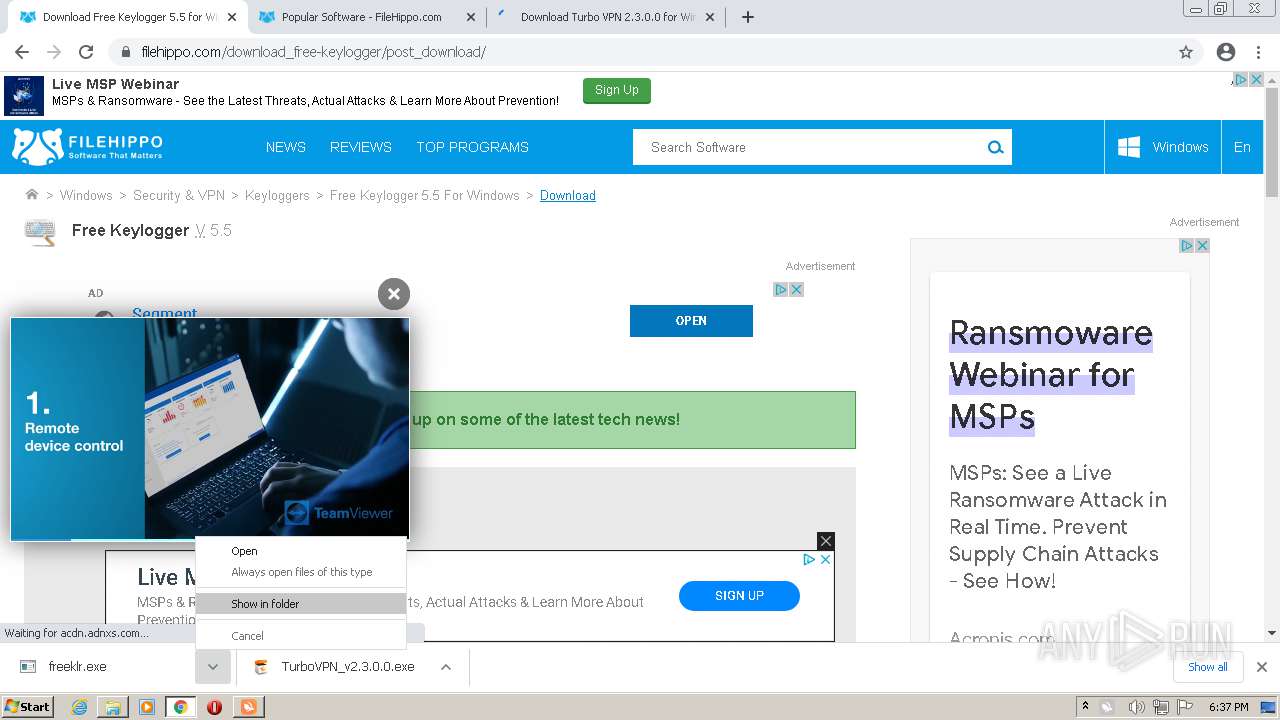
Task: Click the address bar URL
Action: [313, 52]
